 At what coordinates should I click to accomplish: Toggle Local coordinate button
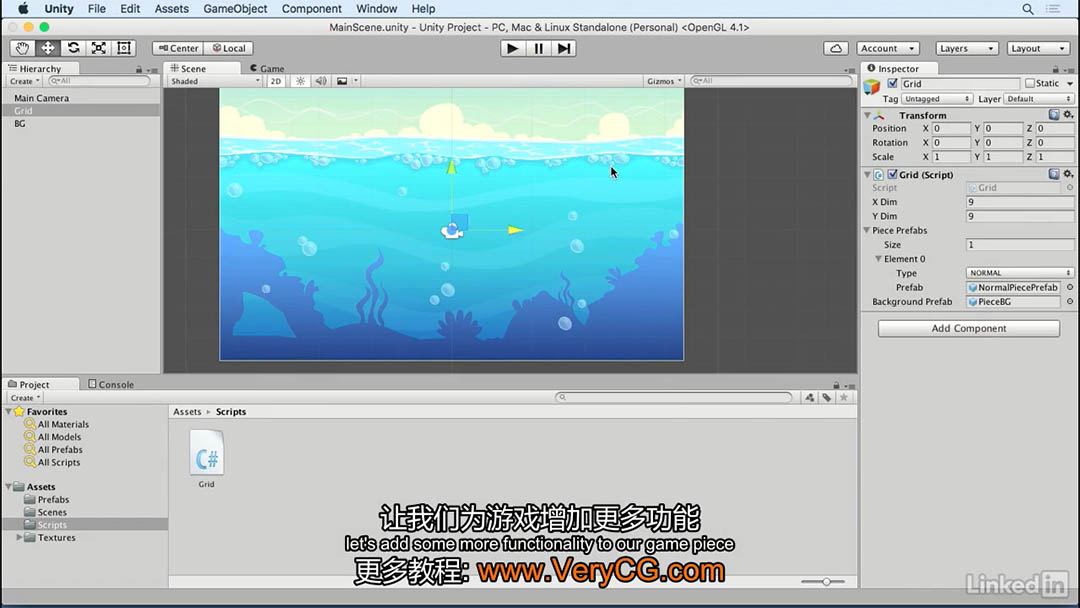coord(229,48)
